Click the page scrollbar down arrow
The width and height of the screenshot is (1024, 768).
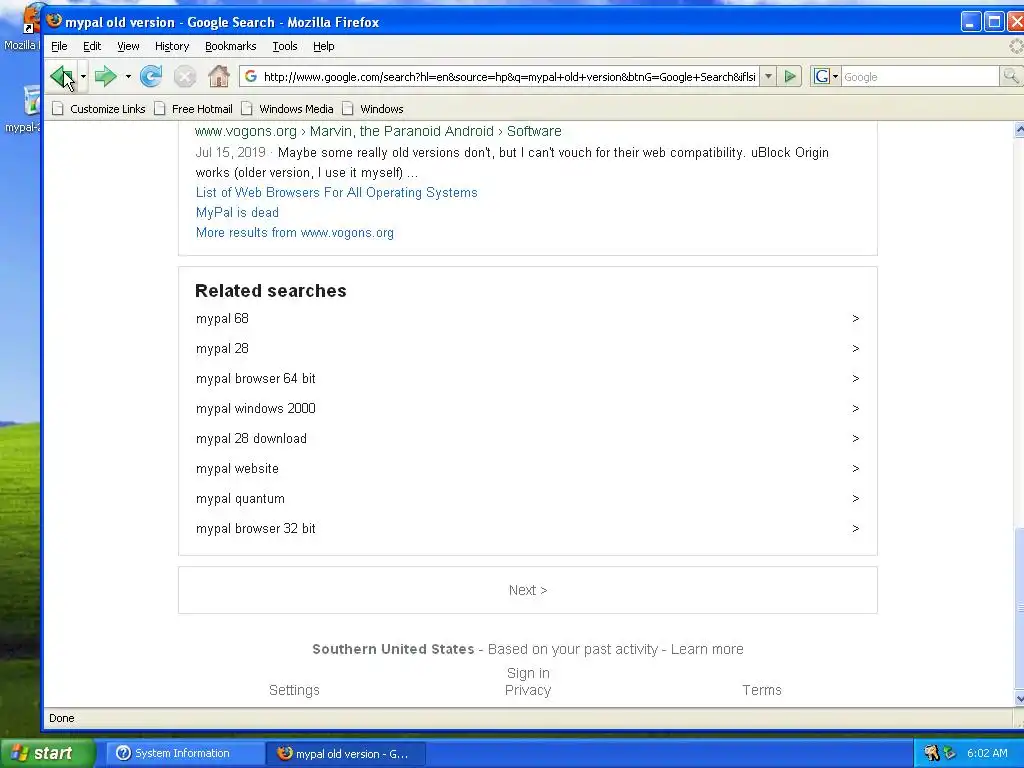click(1019, 699)
